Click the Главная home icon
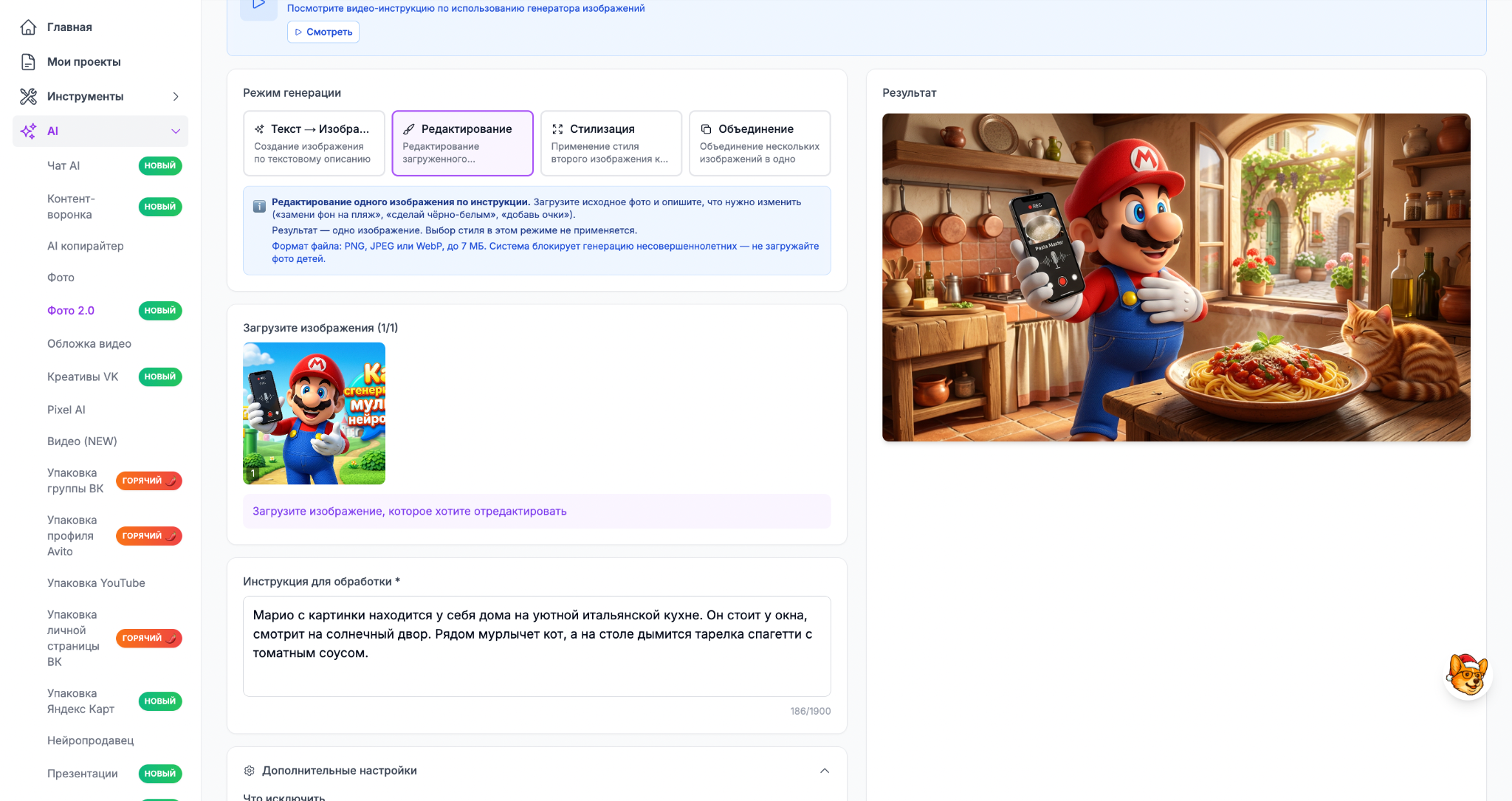Image resolution: width=1512 pixels, height=801 pixels. click(x=28, y=27)
